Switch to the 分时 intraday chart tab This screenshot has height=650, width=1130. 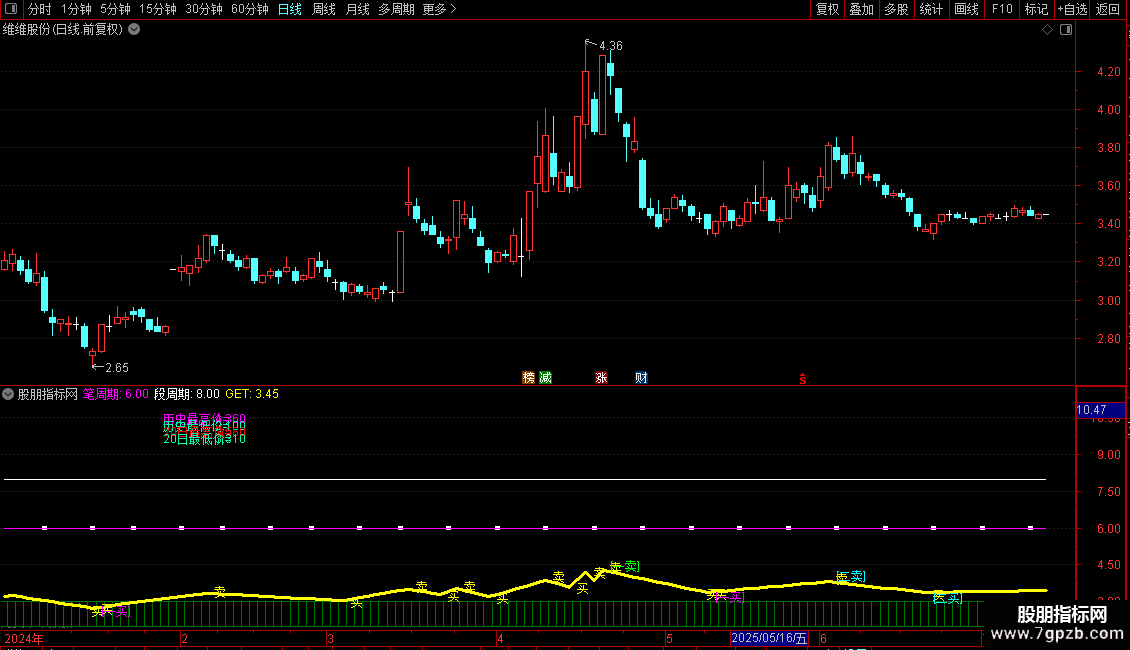(40, 9)
